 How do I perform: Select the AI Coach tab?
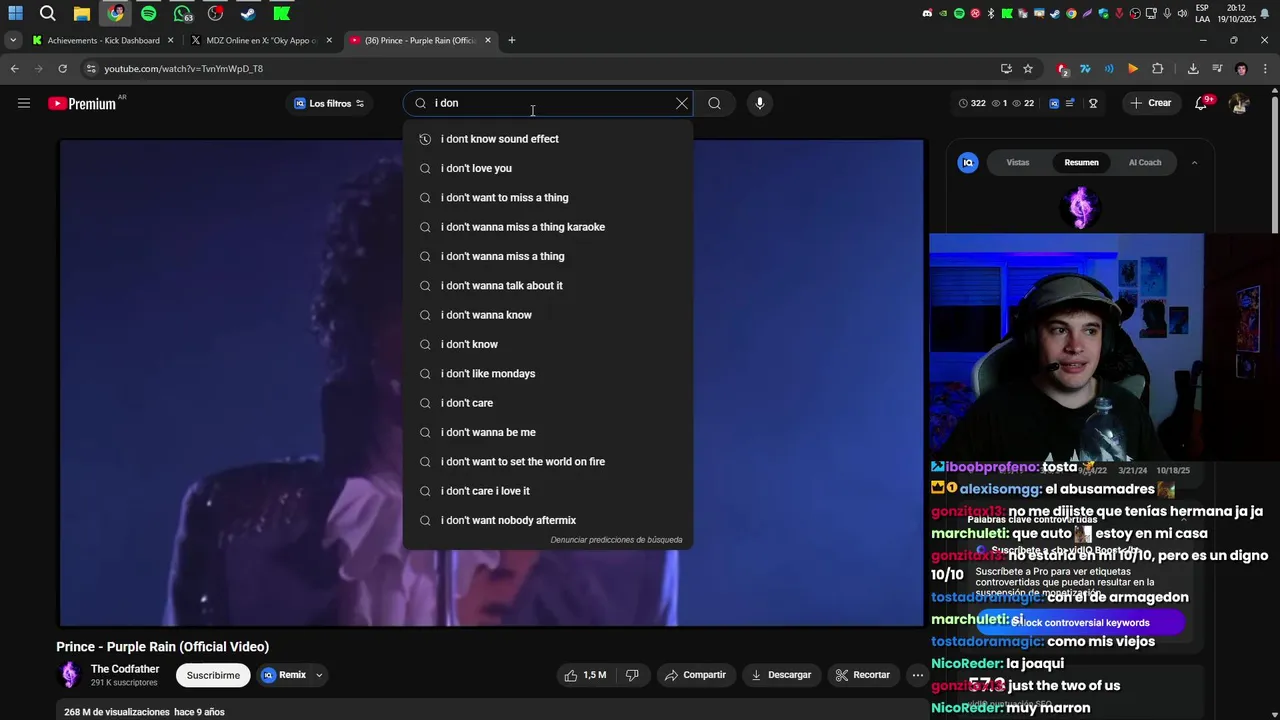click(x=1145, y=162)
